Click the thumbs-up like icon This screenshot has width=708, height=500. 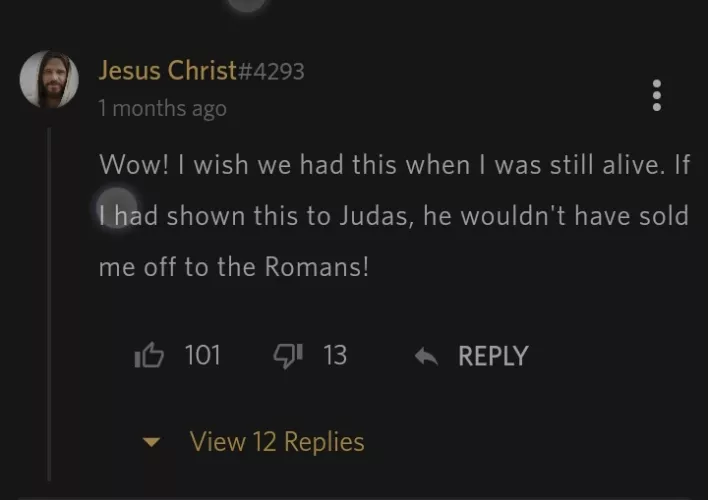(x=148, y=355)
